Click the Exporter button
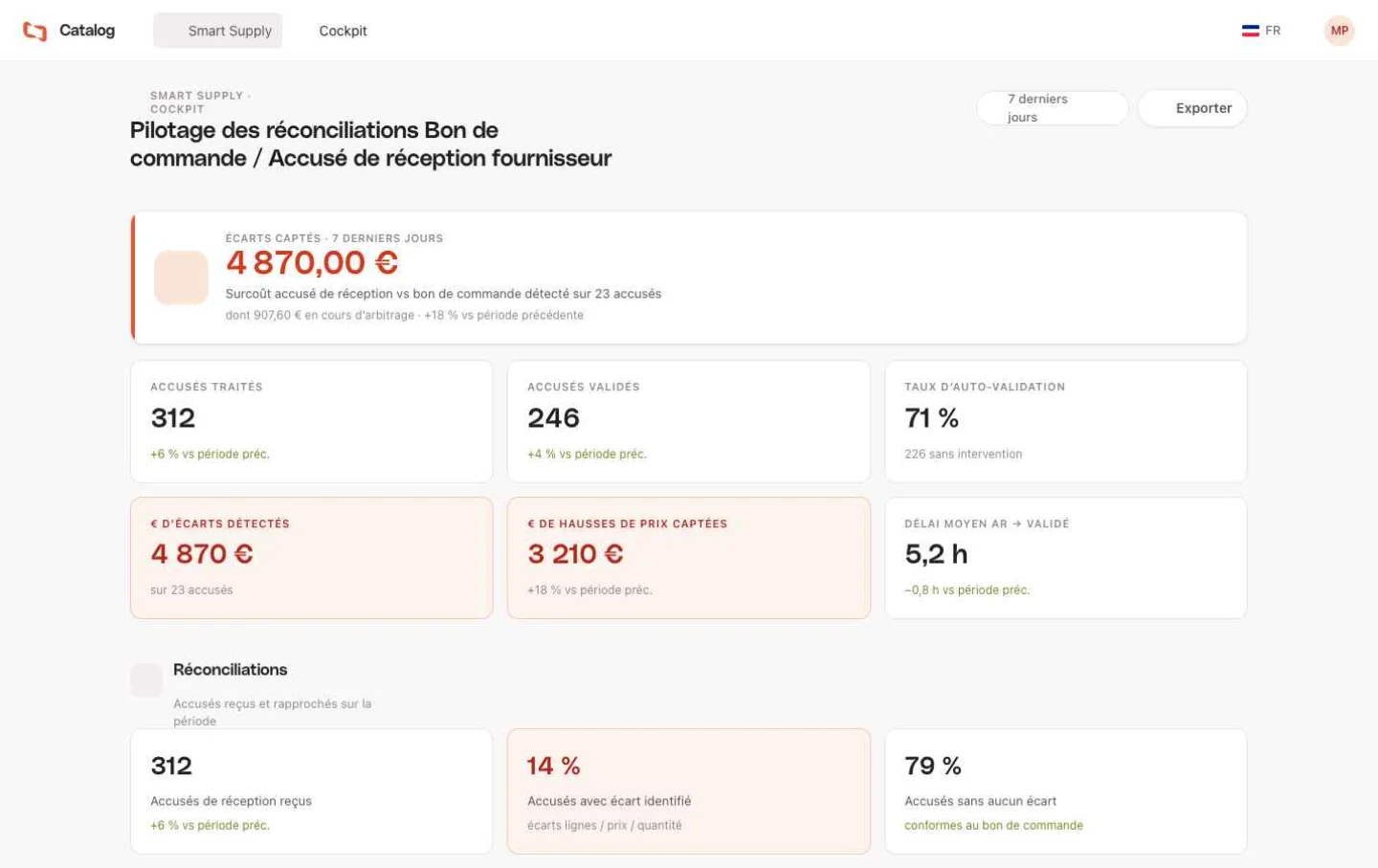This screenshot has width=1378, height=868. (x=1192, y=108)
